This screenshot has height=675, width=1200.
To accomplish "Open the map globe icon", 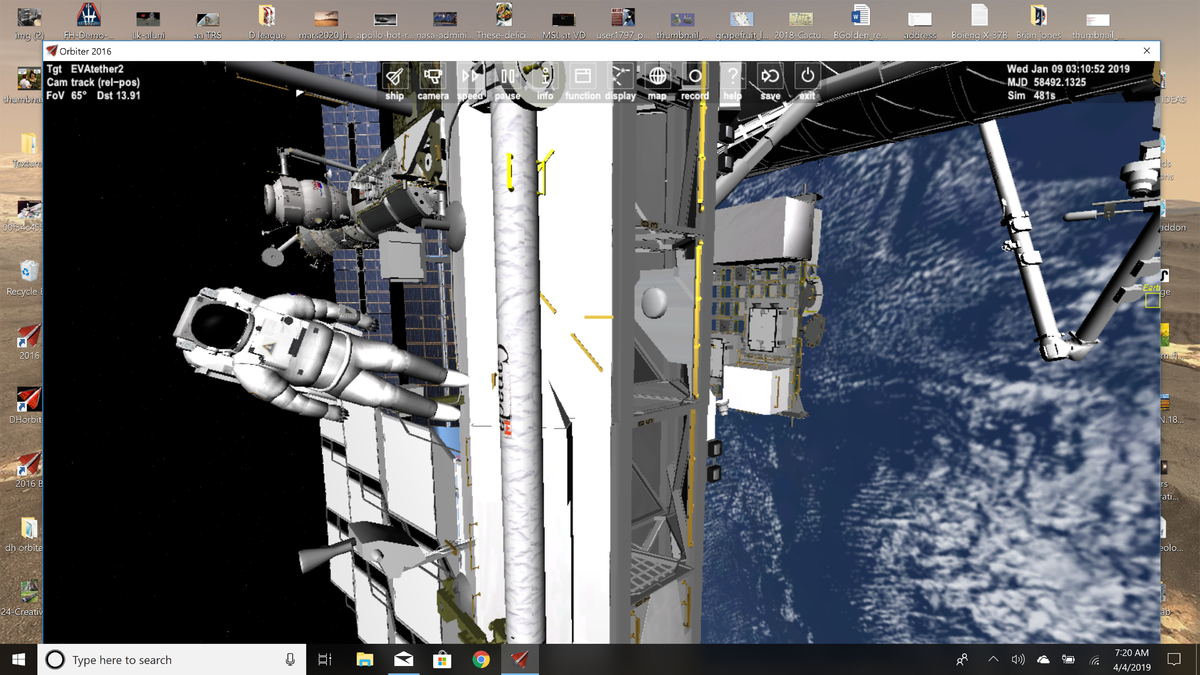I will point(657,77).
